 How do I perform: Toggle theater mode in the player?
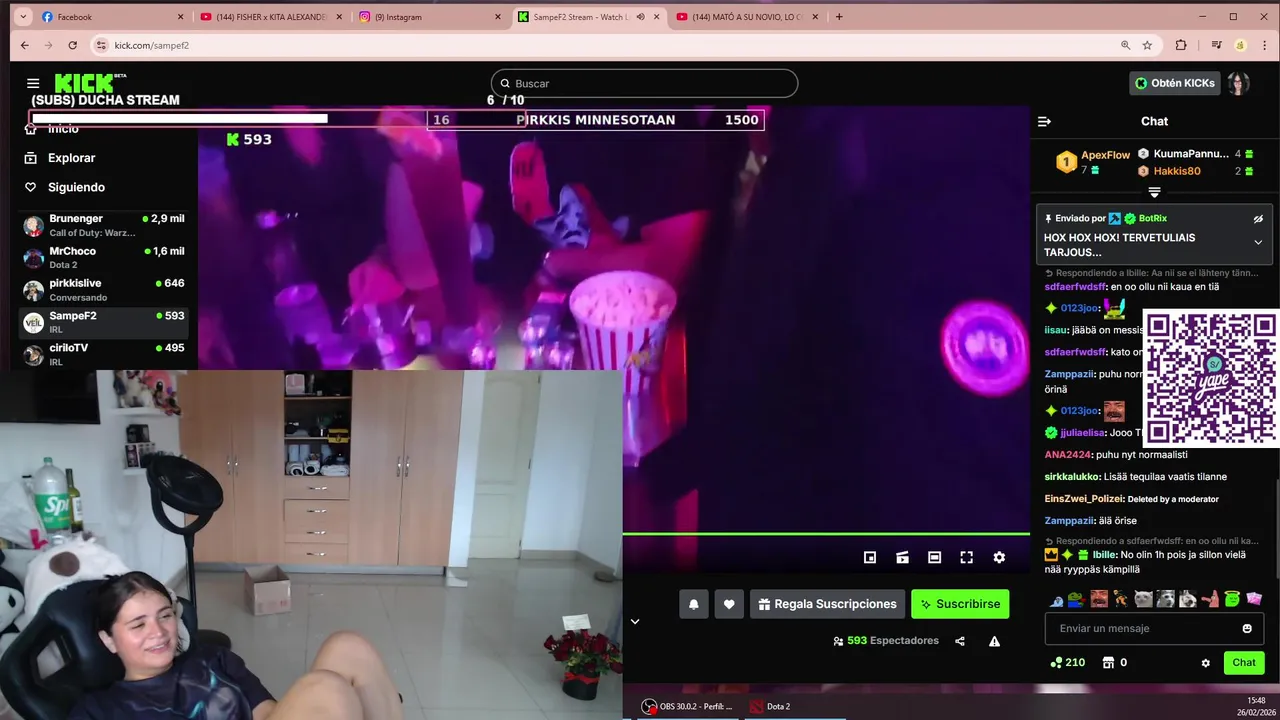point(934,557)
